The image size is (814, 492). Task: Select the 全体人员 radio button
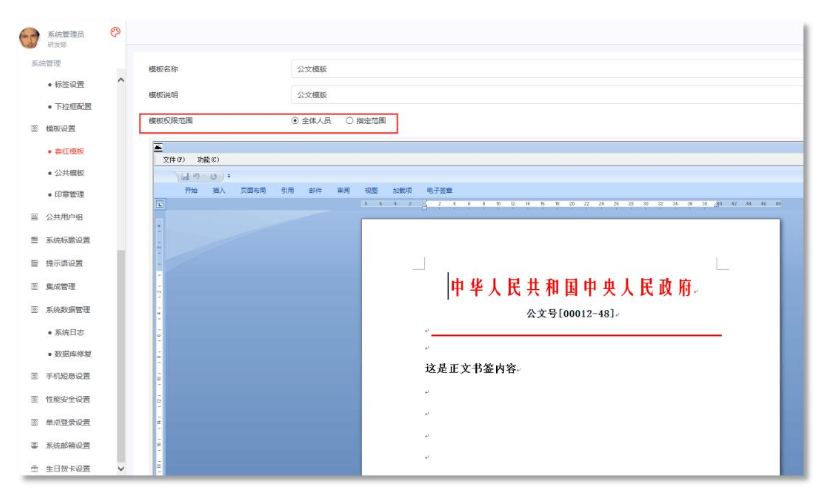point(295,120)
